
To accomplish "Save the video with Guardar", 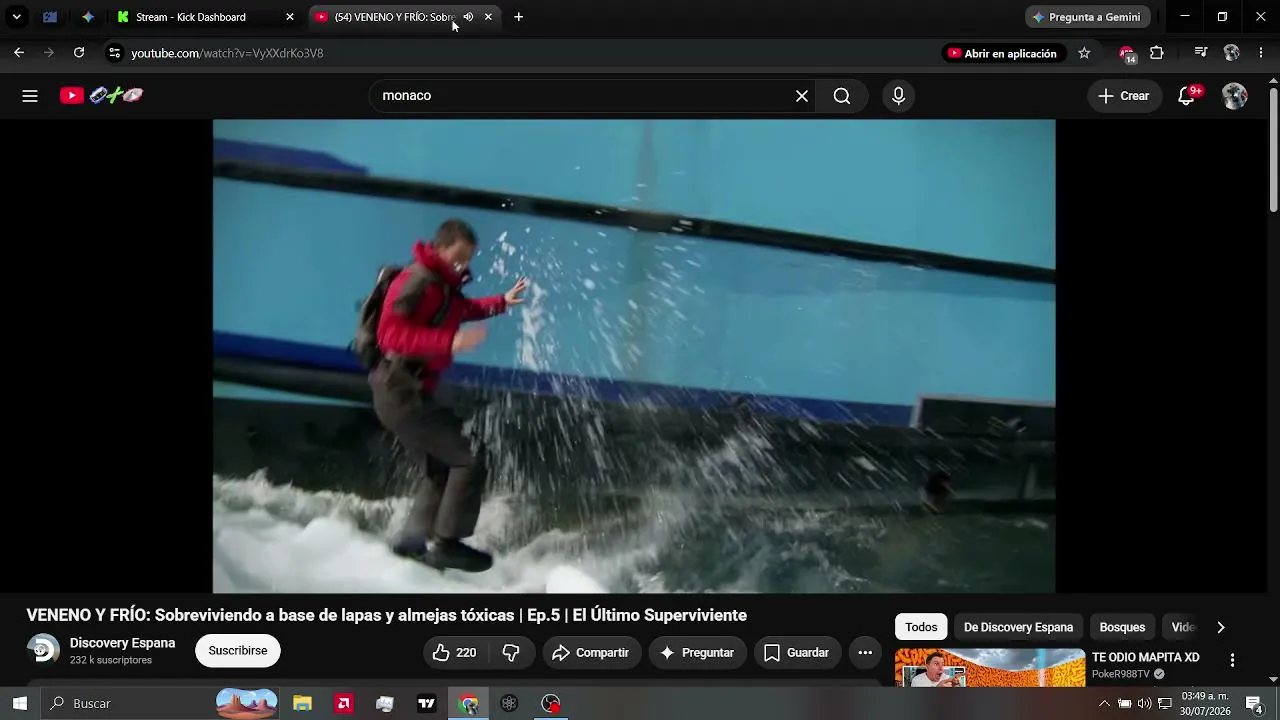I will [796, 653].
